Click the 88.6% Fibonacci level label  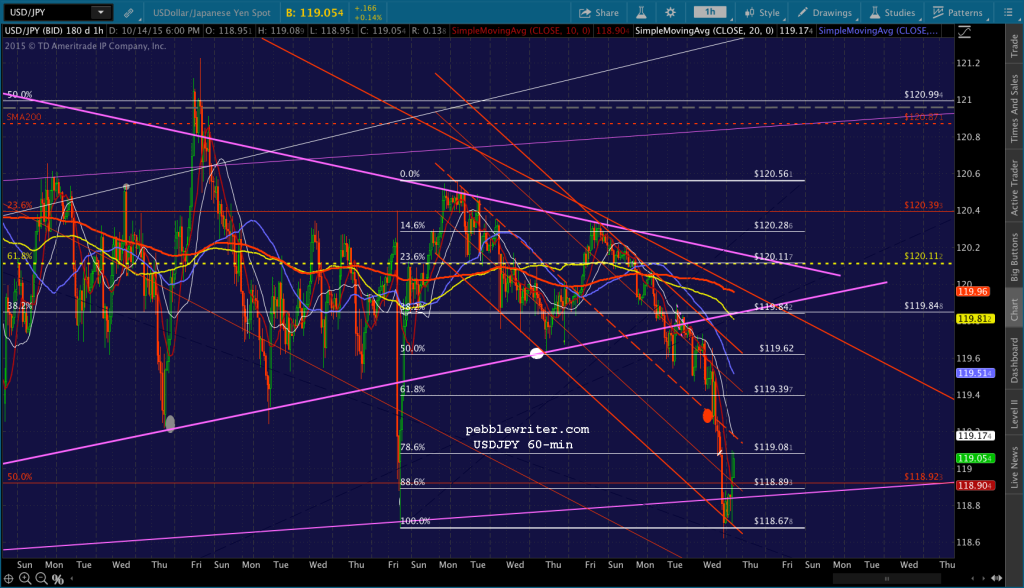tap(412, 482)
